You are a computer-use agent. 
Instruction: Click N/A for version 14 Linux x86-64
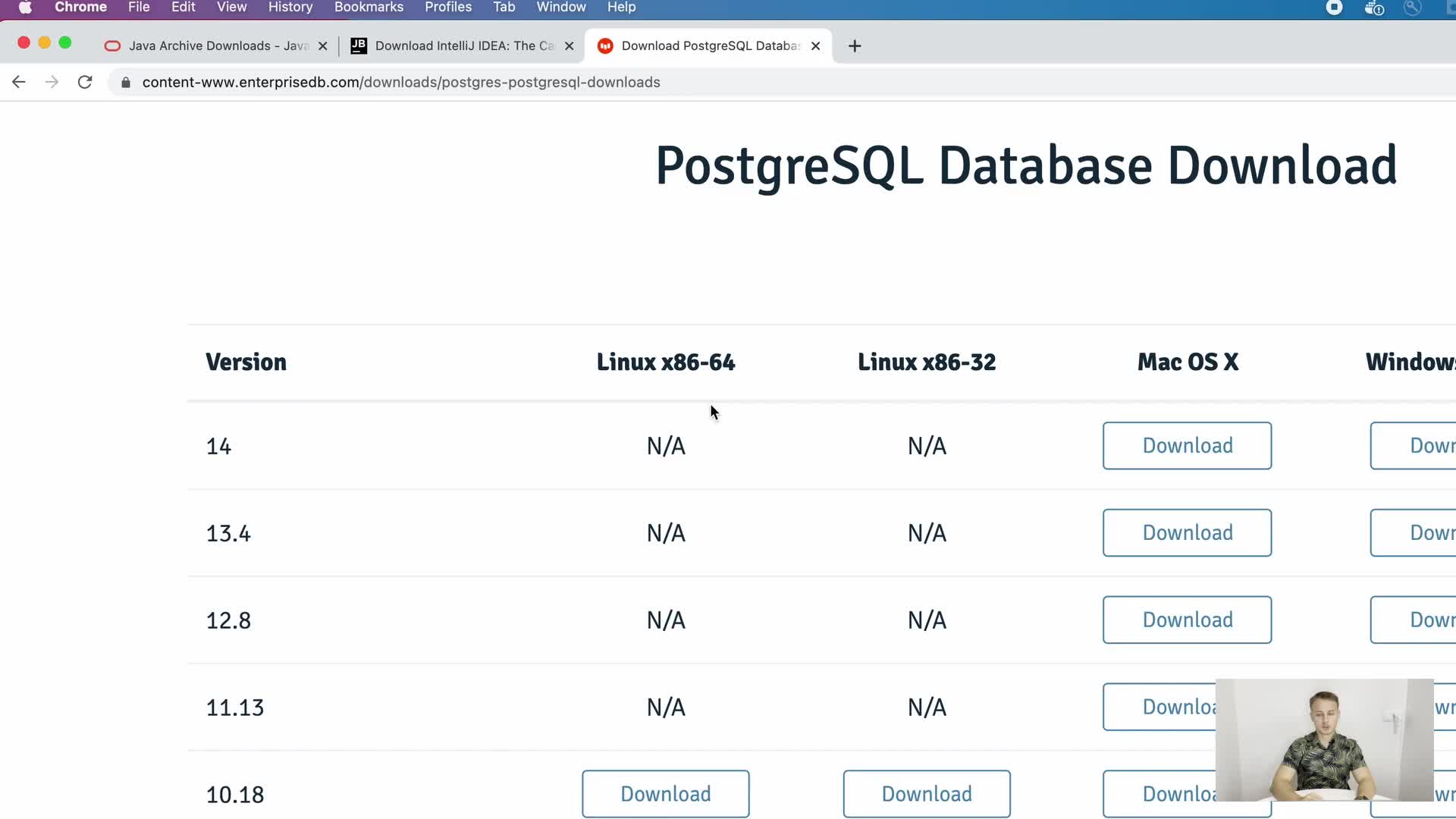pyautogui.click(x=666, y=447)
